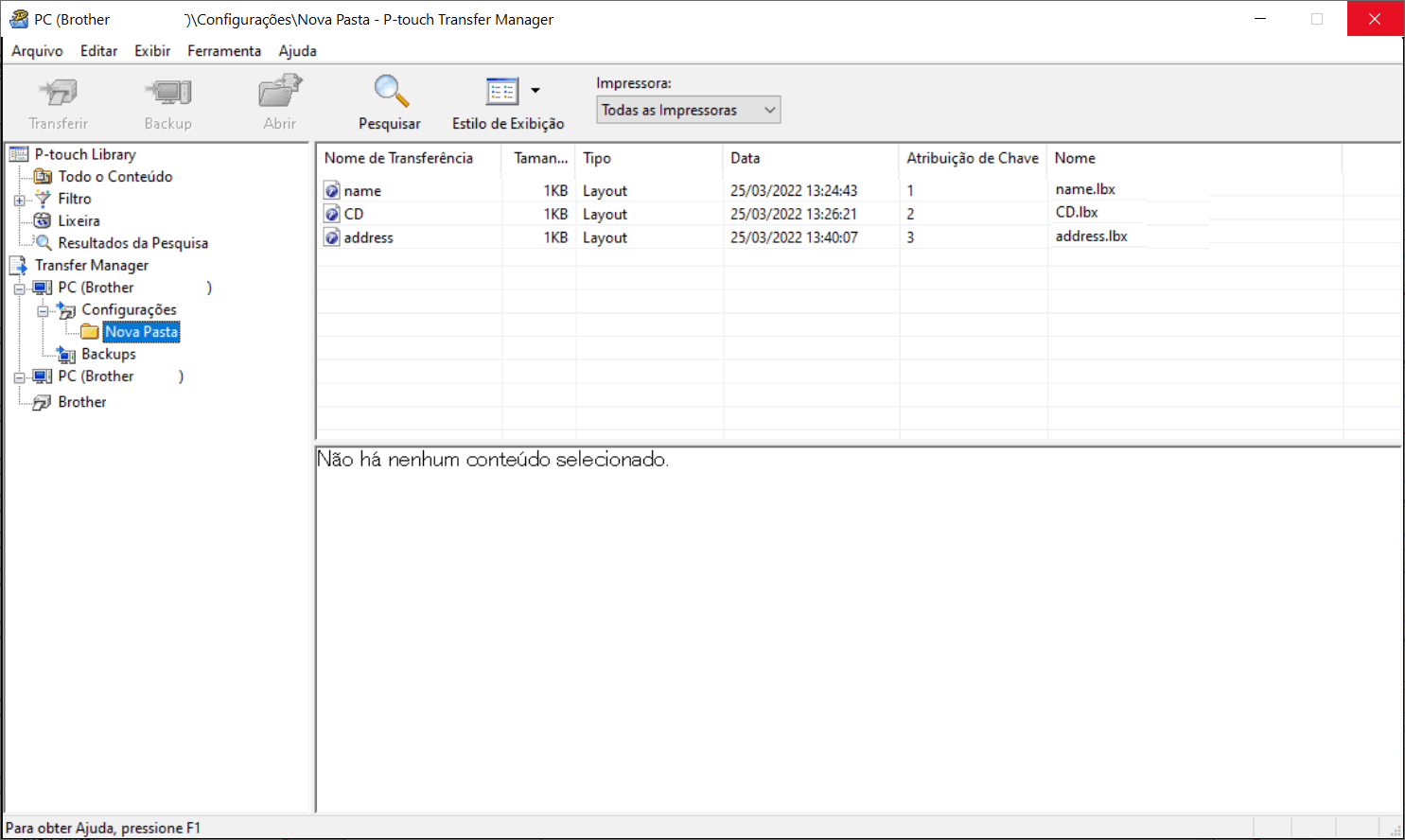Click the Filtro funnel icon

click(x=43, y=199)
